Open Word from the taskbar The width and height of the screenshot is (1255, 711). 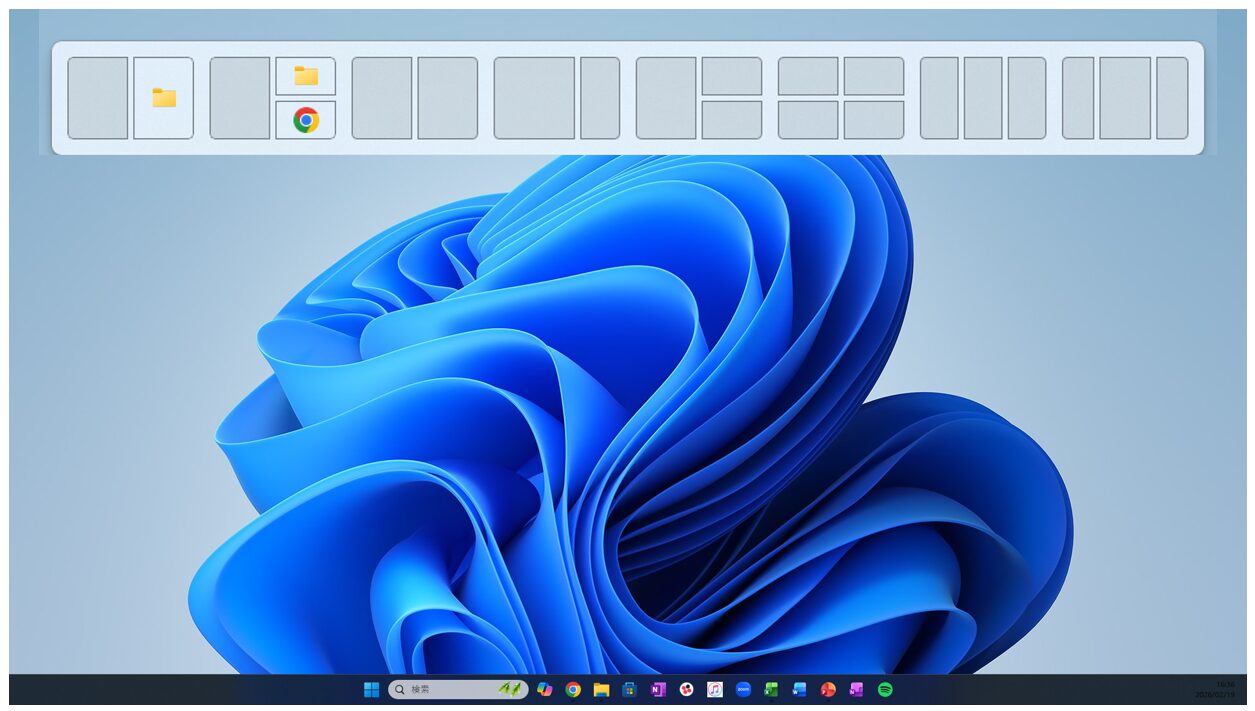799,689
